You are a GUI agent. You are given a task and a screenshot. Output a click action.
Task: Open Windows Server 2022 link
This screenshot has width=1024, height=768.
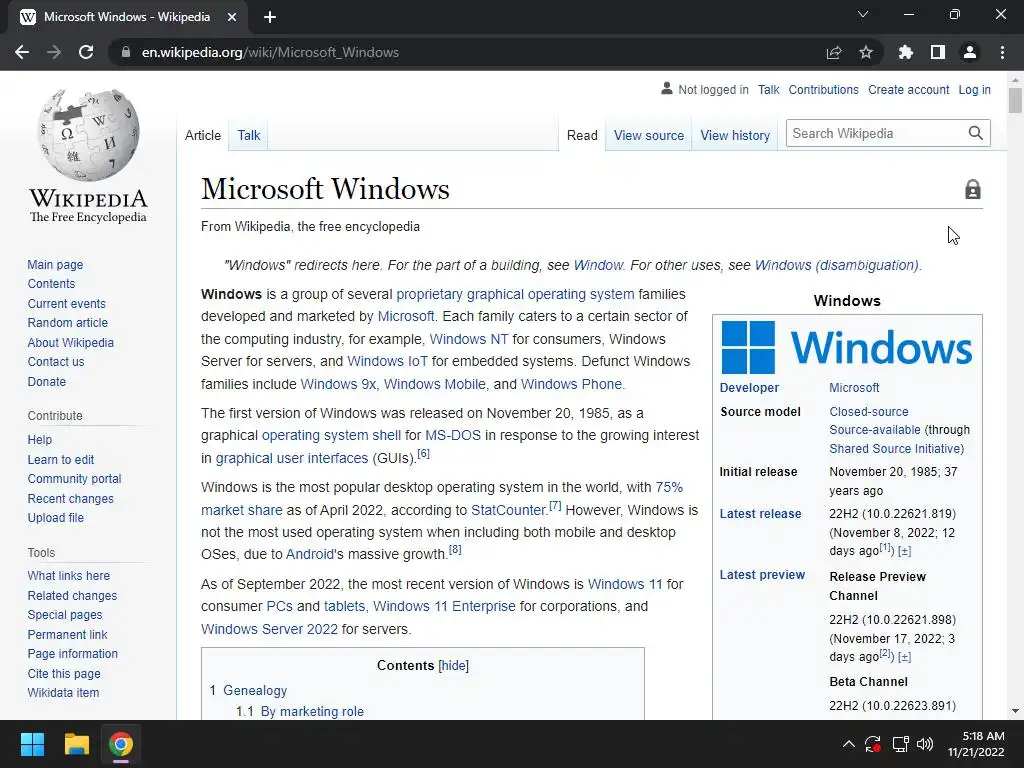pyautogui.click(x=269, y=629)
